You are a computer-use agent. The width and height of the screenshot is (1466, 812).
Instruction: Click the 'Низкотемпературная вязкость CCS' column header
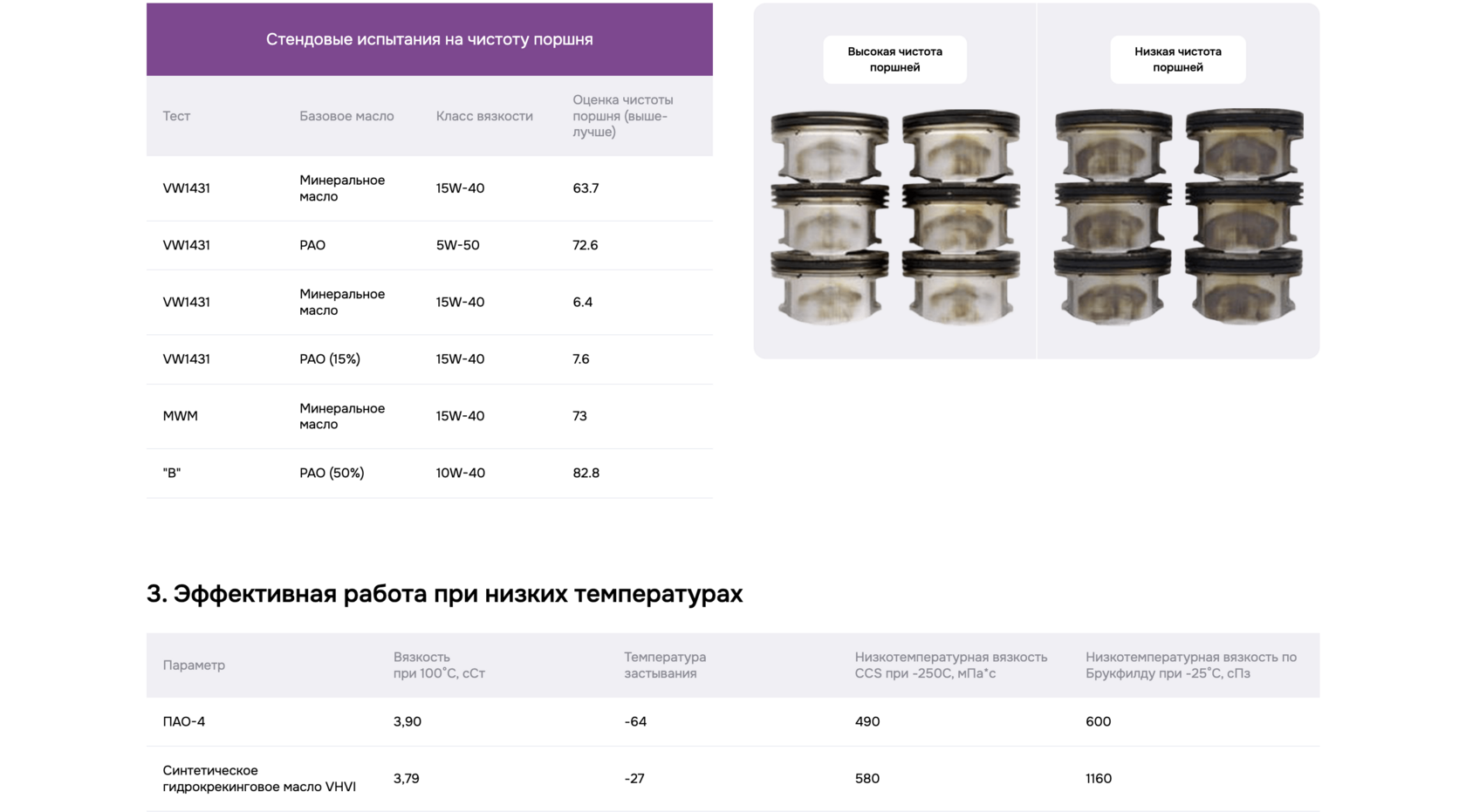951,665
